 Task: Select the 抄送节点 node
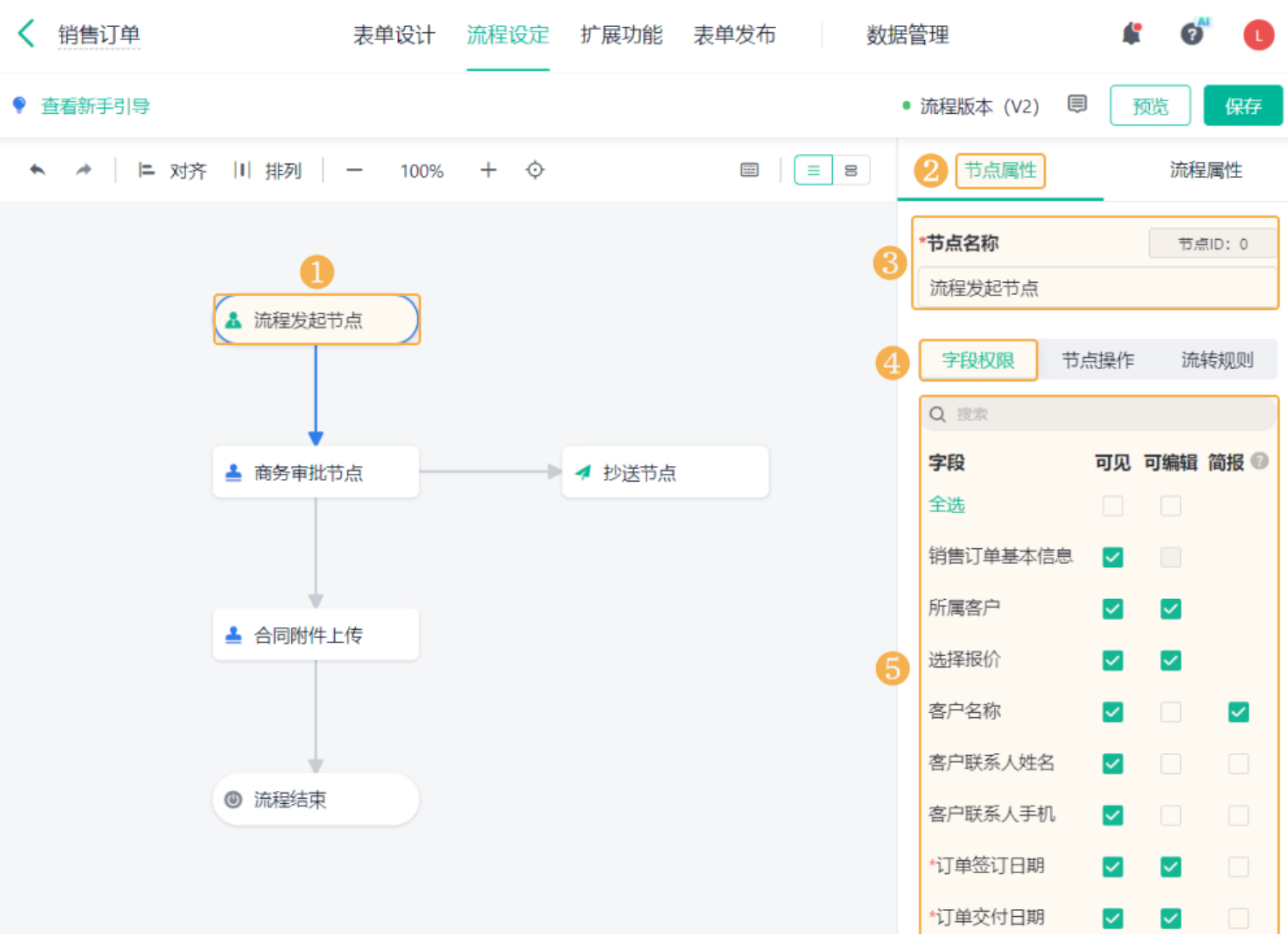click(x=665, y=472)
